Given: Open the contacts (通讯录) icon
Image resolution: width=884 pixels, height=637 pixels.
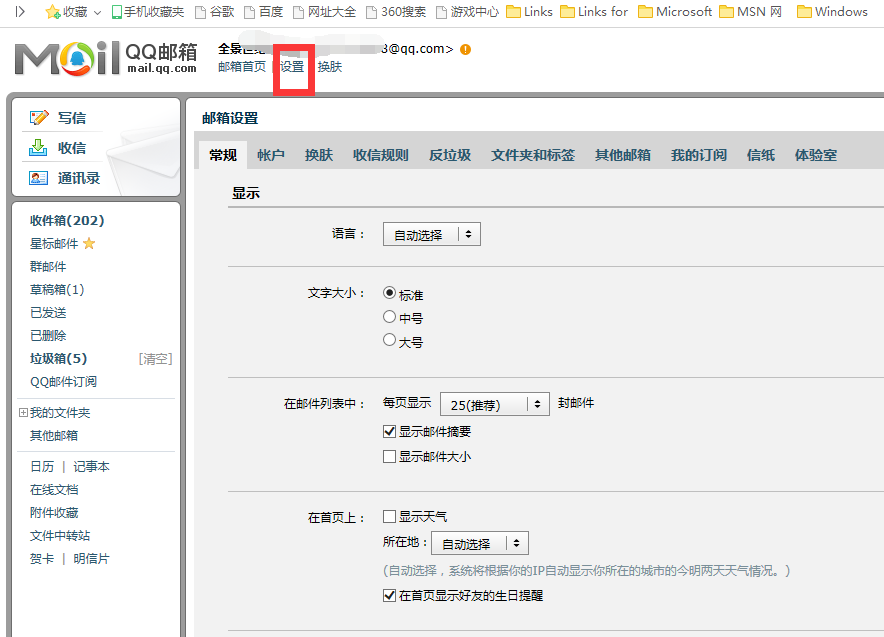Looking at the screenshot, I should tap(39, 178).
